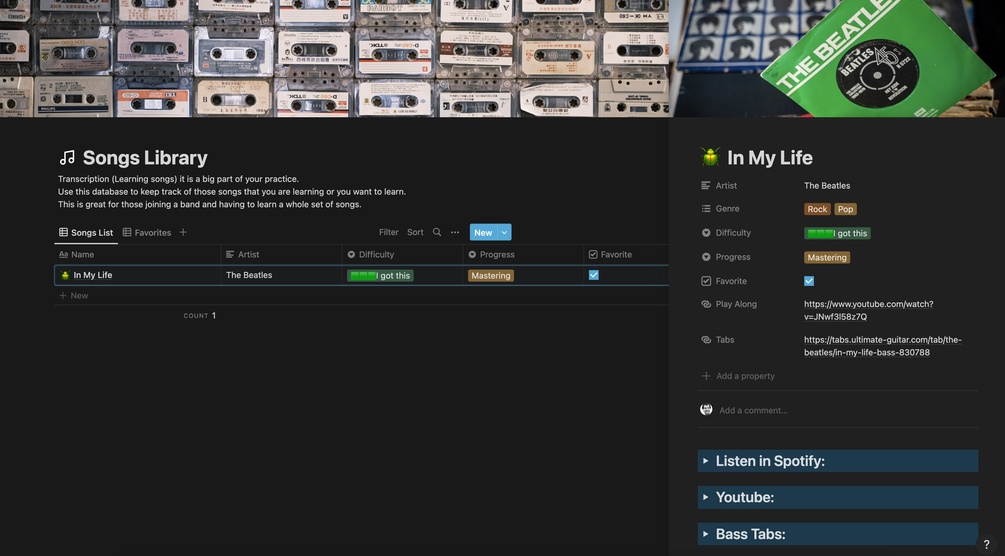Click the help question mark button

point(986,544)
